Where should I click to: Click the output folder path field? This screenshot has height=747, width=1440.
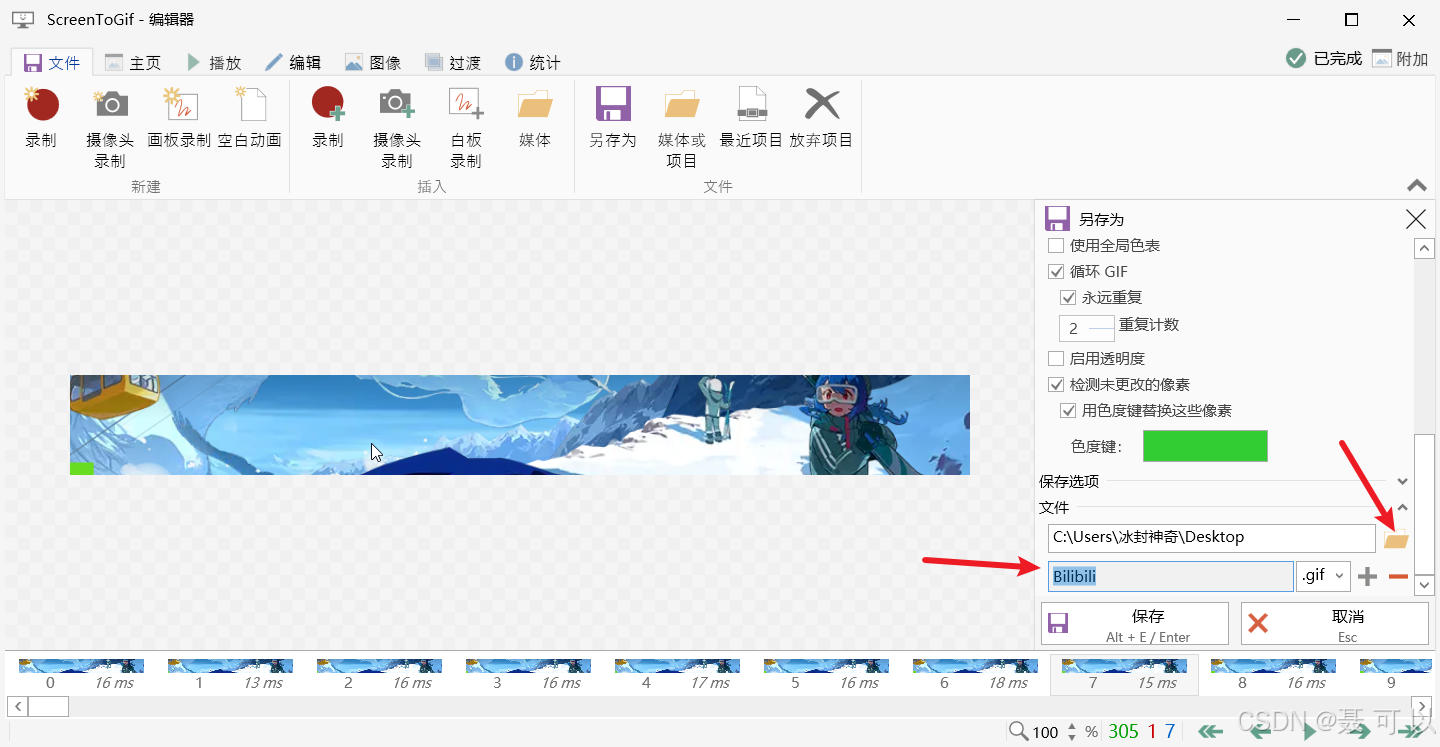pyautogui.click(x=1212, y=538)
